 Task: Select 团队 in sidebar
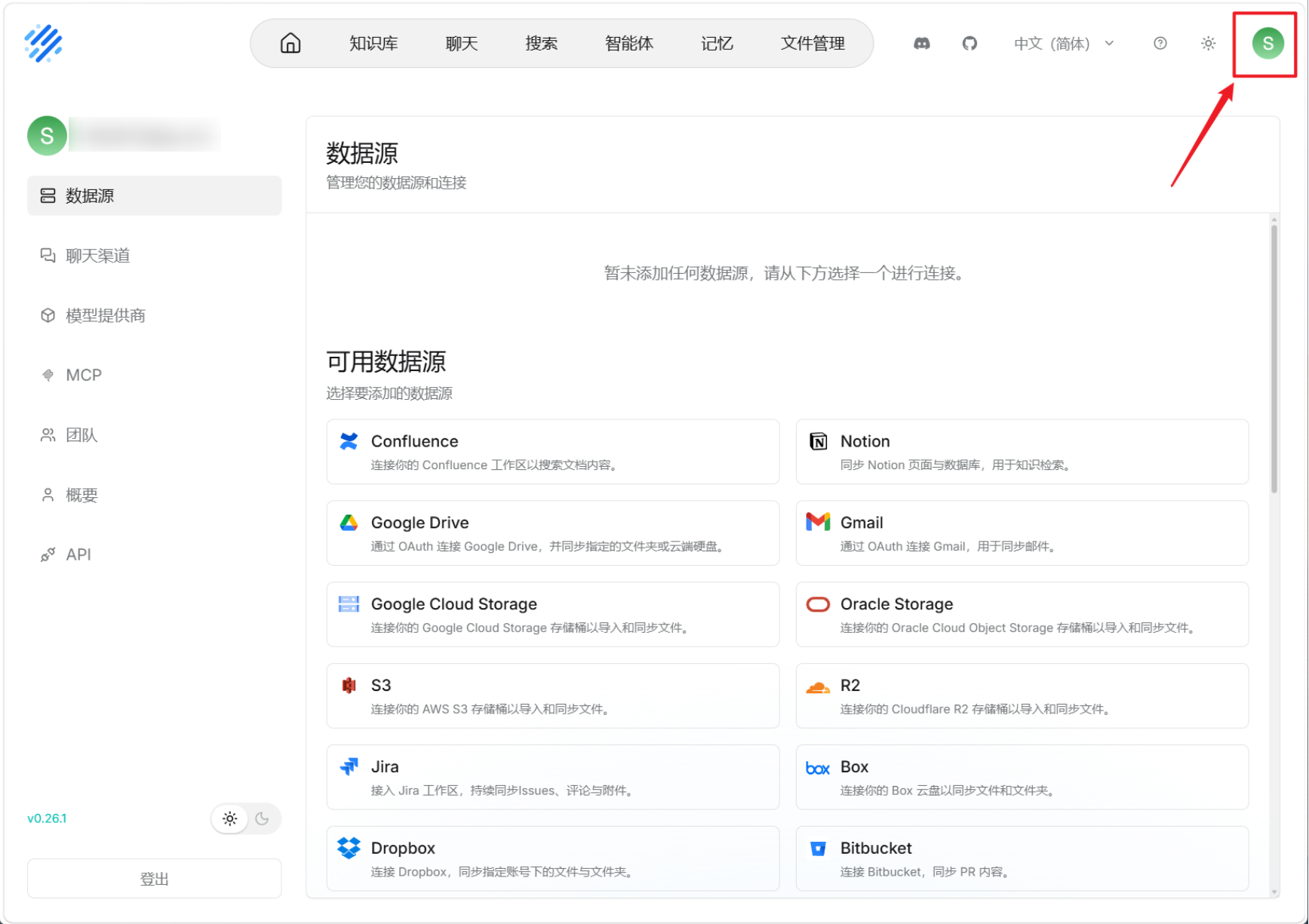pyautogui.click(x=154, y=434)
